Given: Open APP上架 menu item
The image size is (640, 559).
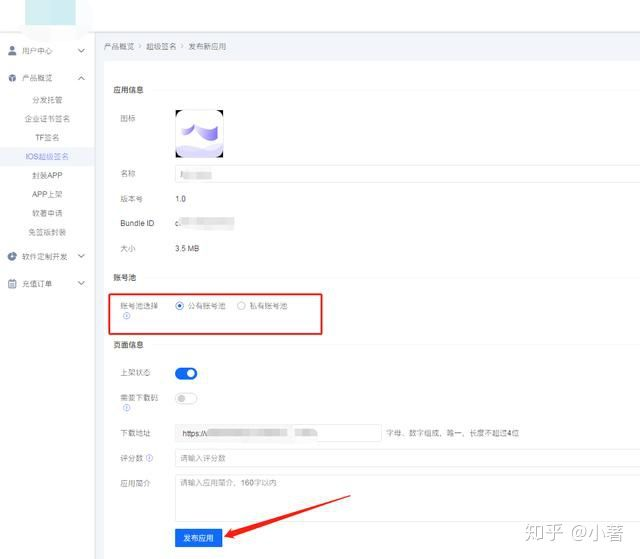Looking at the screenshot, I should [47, 194].
